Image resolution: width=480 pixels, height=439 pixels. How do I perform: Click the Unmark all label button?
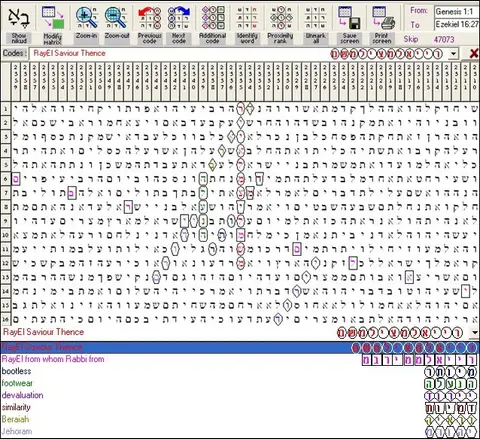[x=316, y=38]
